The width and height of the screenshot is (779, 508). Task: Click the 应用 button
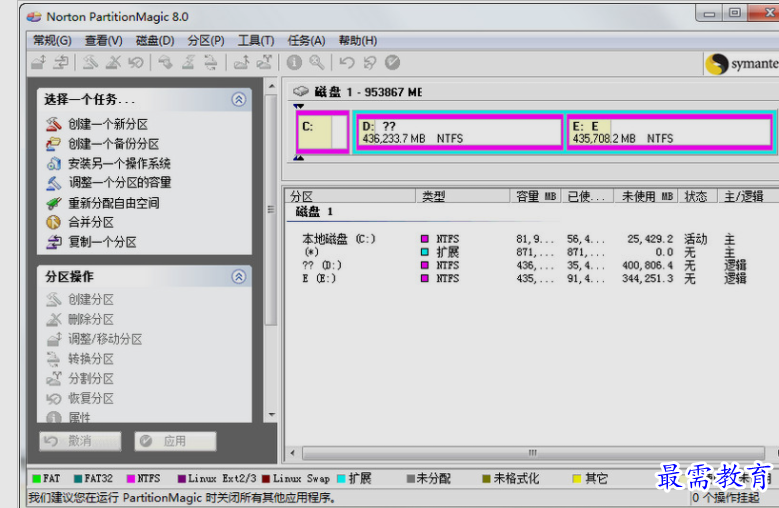tap(175, 441)
